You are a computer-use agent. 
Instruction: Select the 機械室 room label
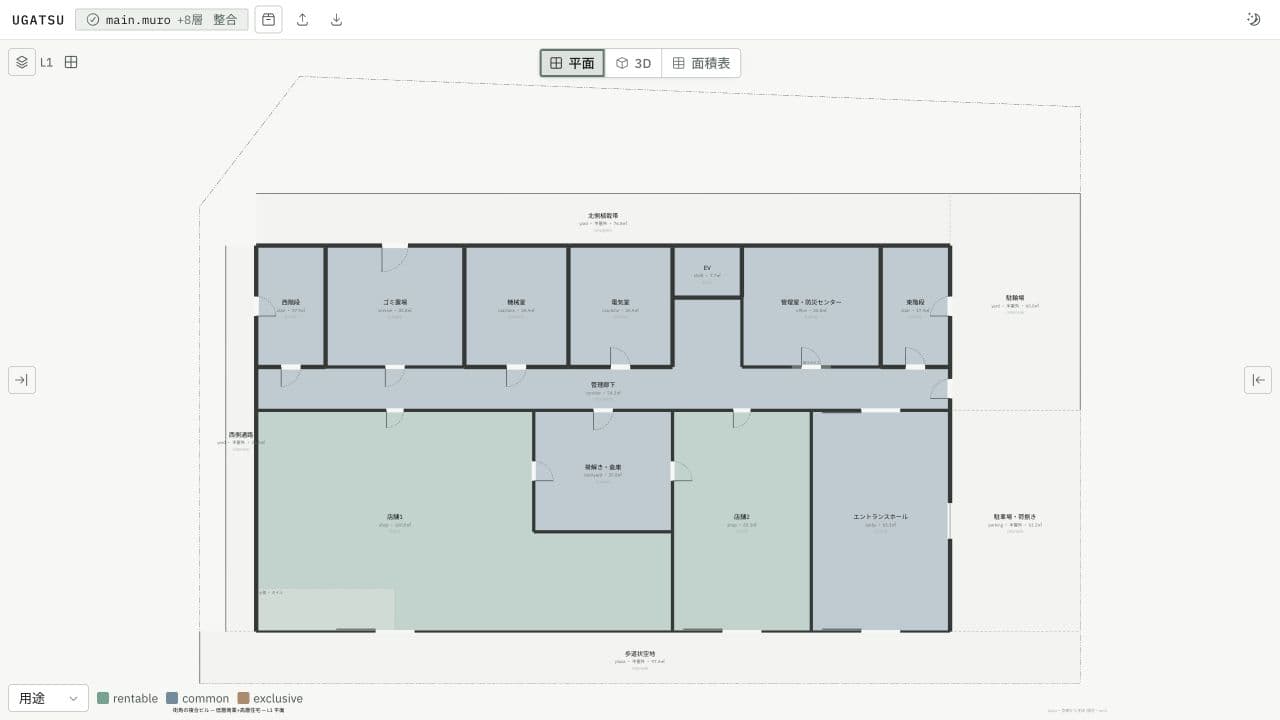coord(516,302)
